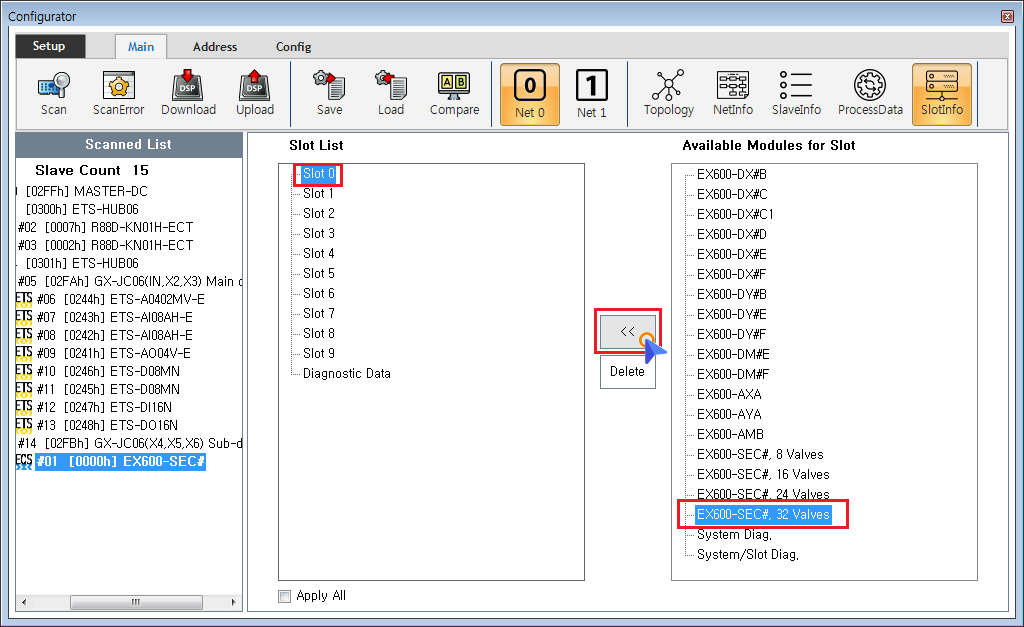
Task: Click the Upload DSP icon
Action: (x=255, y=94)
